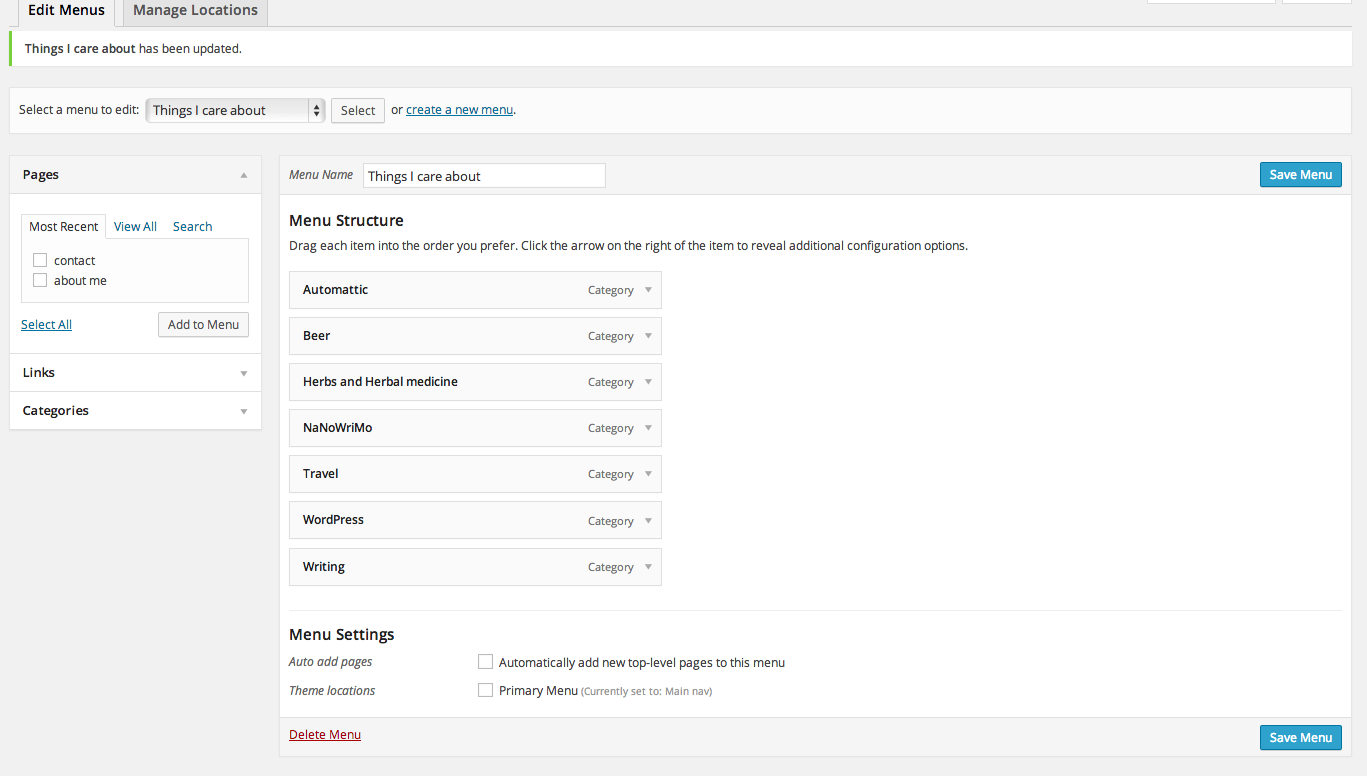Click into the Menu Name field
The height and width of the screenshot is (776, 1367).
(x=484, y=176)
